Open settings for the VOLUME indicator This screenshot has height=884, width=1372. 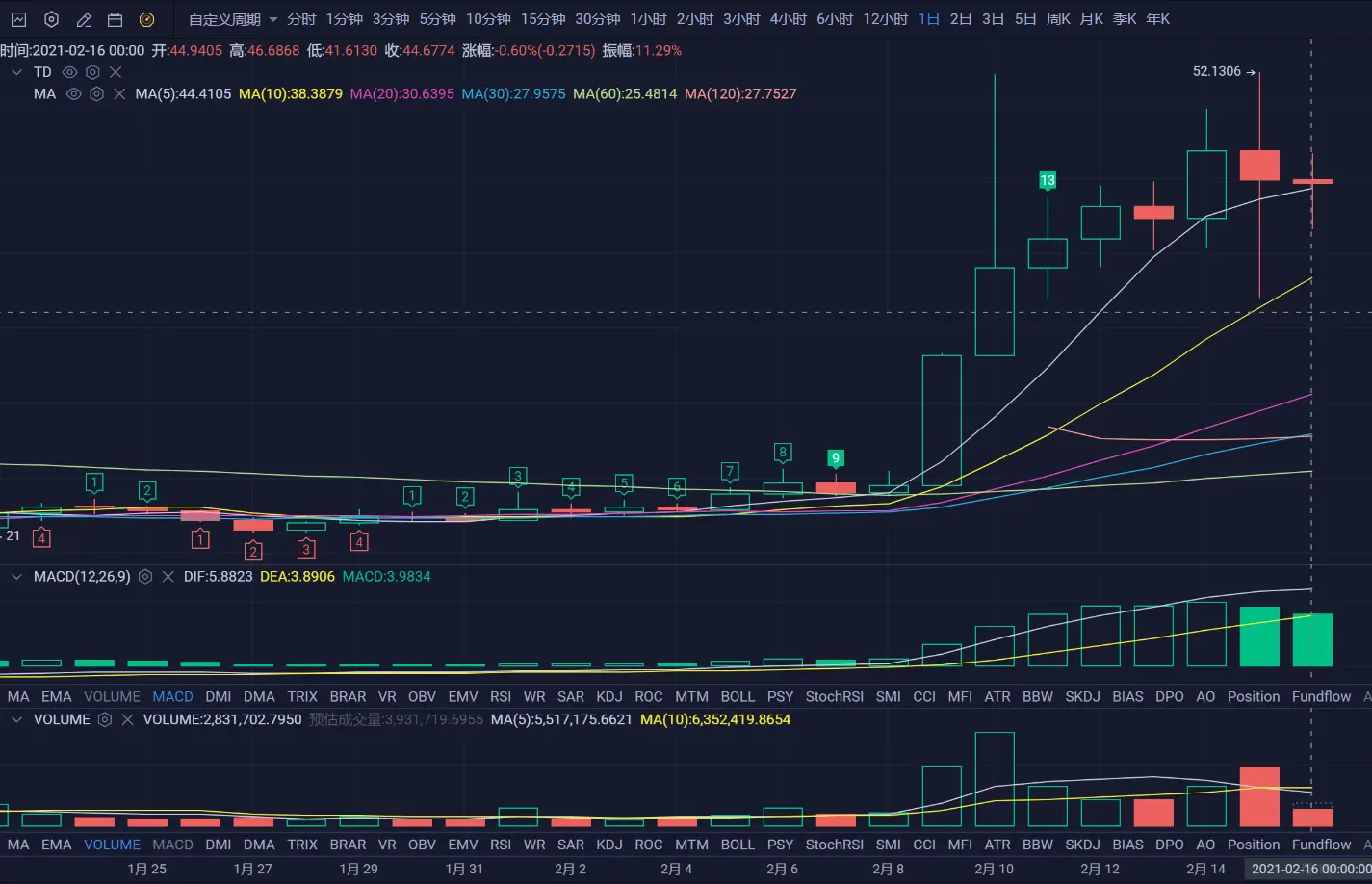[105, 719]
